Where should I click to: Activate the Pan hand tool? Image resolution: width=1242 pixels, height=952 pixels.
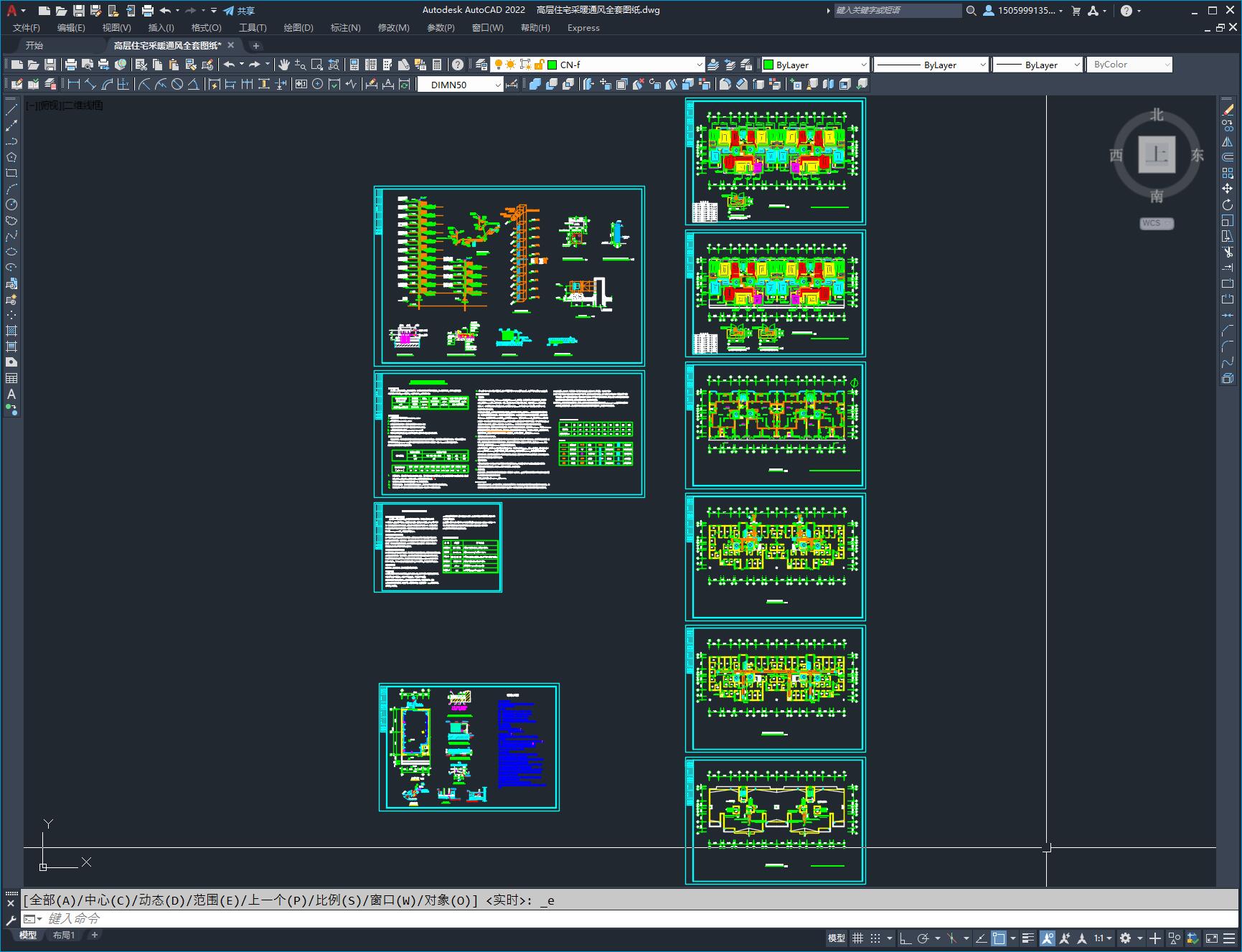tap(284, 65)
